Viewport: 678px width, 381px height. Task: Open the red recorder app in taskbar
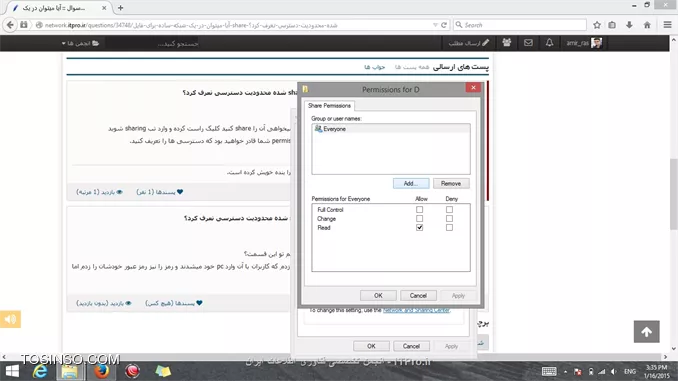[132, 371]
